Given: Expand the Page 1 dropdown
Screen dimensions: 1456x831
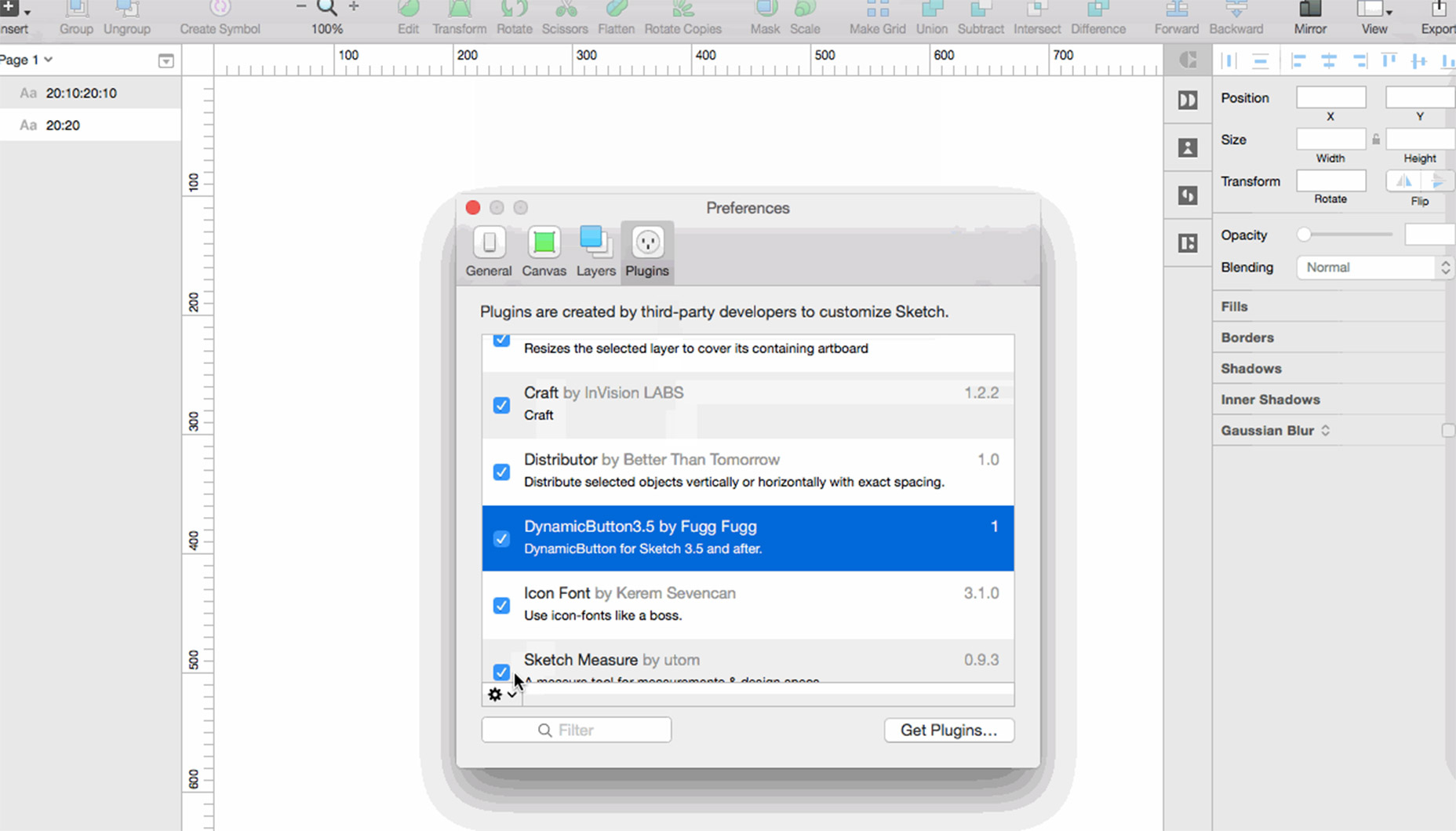Looking at the screenshot, I should click(x=27, y=60).
